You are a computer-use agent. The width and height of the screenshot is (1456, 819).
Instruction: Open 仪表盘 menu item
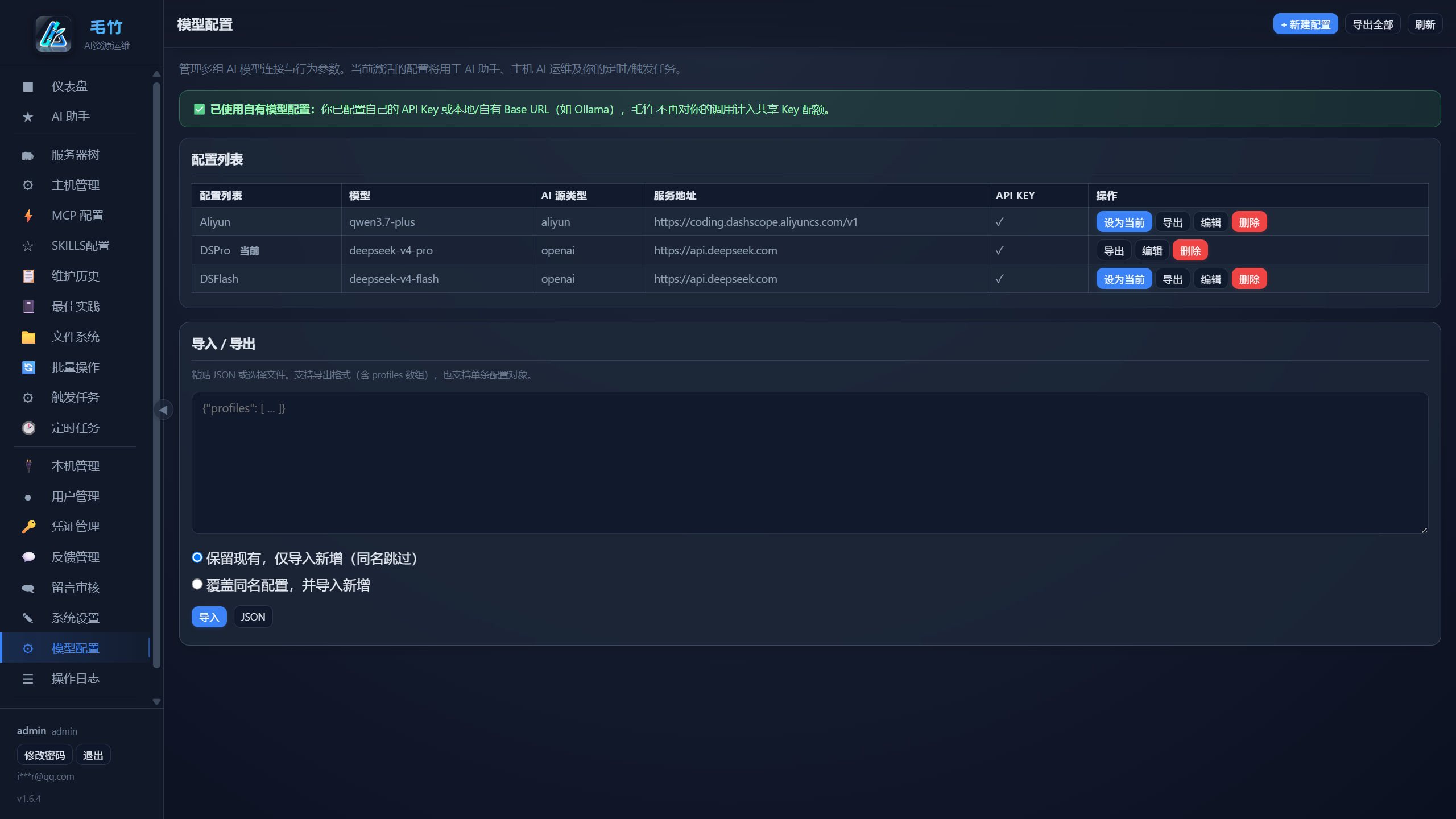[75, 86]
